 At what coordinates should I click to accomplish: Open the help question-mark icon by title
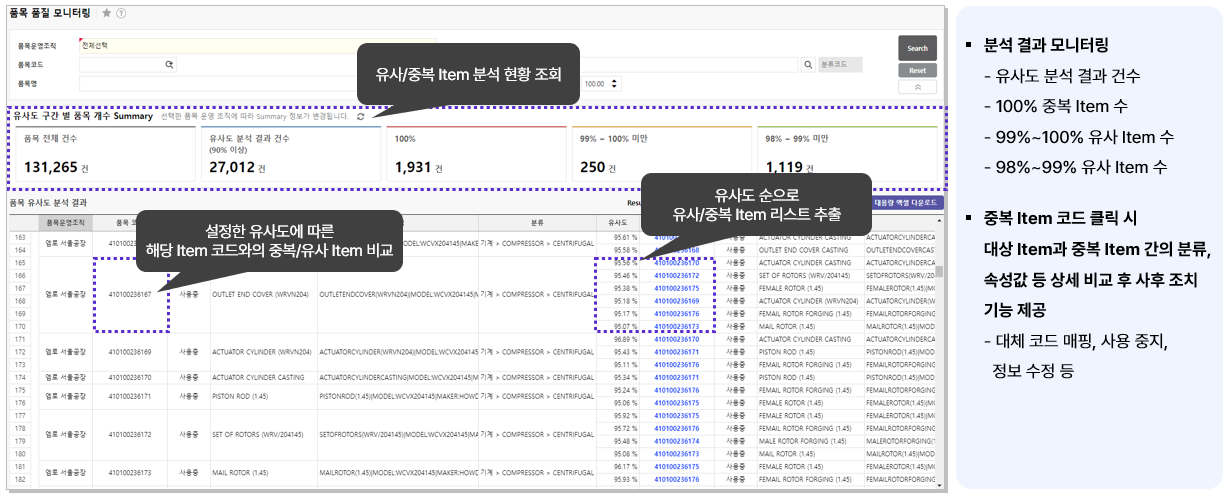pyautogui.click(x=121, y=13)
